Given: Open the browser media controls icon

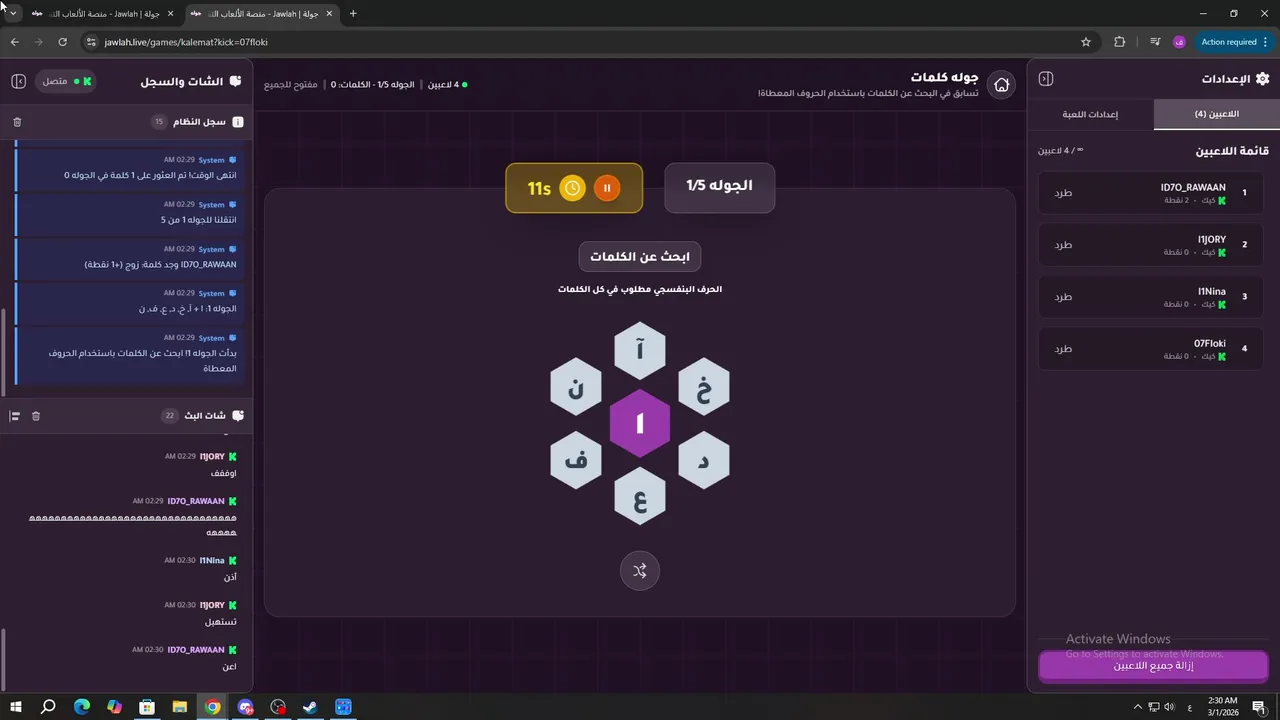Looking at the screenshot, I should pyautogui.click(x=1155, y=42).
